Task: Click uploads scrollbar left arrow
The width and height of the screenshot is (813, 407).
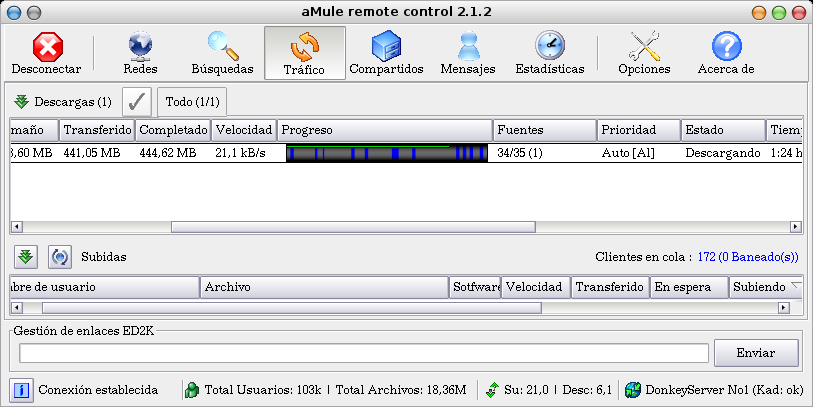Action: tap(17, 308)
